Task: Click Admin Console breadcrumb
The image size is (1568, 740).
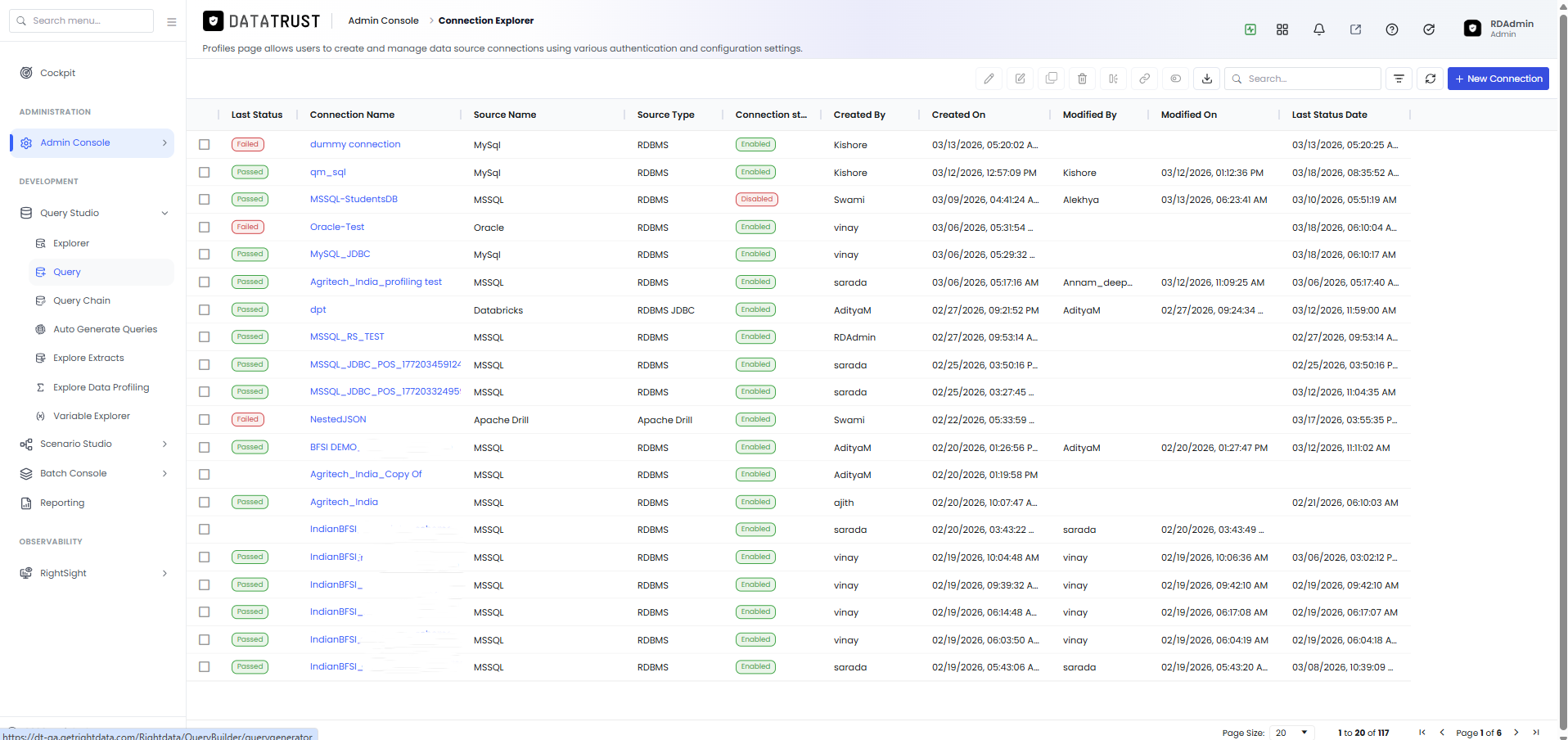Action: coord(383,20)
